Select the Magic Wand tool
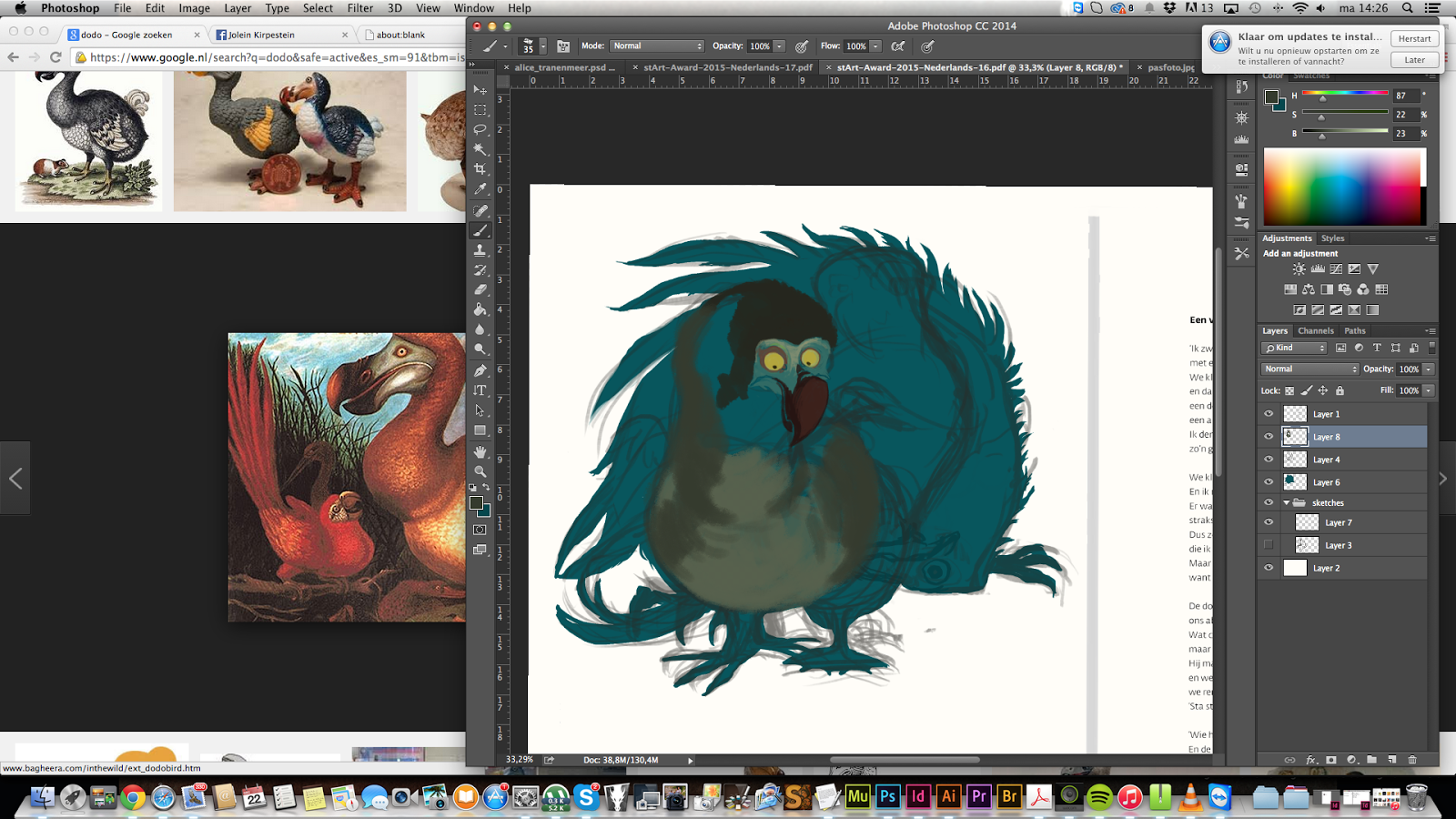Viewport: 1456px width, 819px height. tap(480, 149)
